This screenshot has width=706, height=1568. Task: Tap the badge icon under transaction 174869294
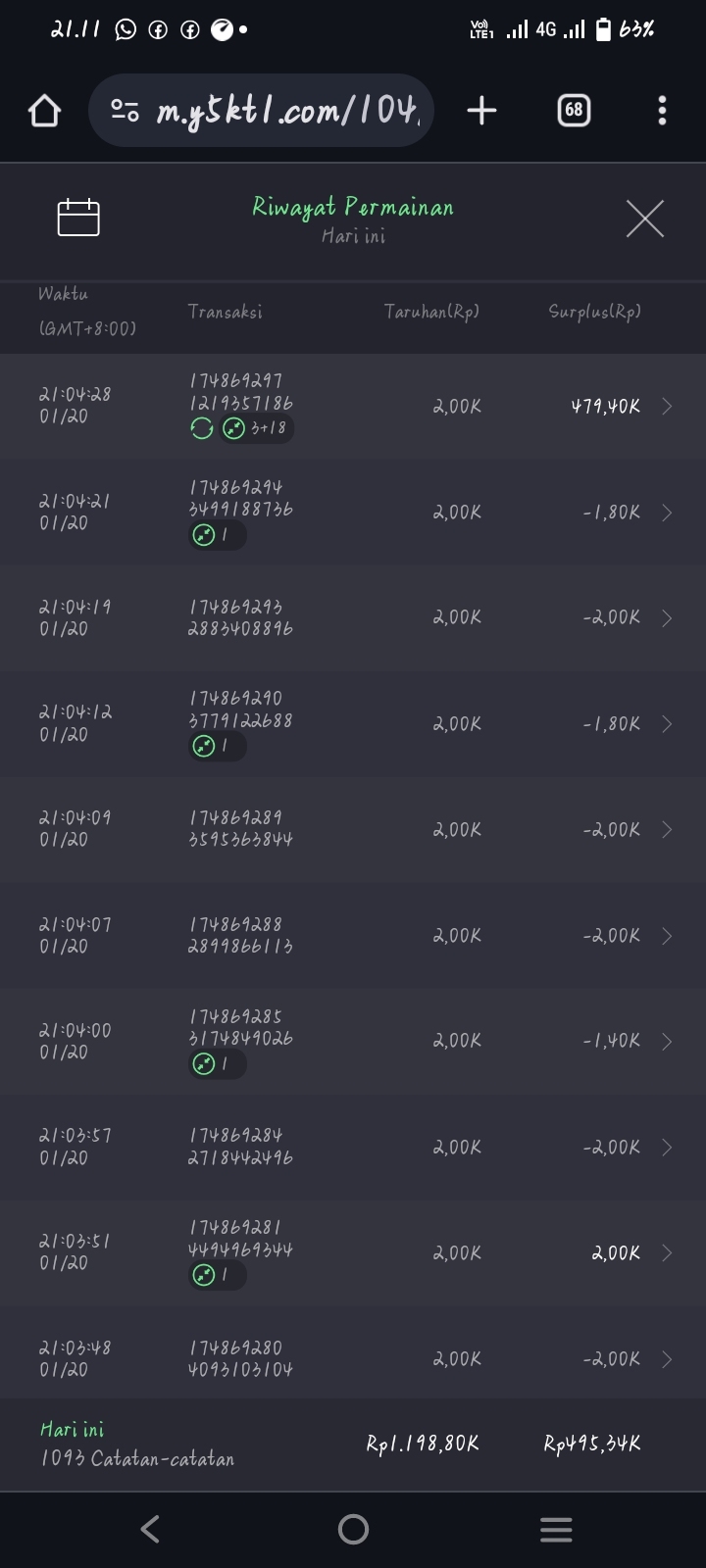[x=205, y=535]
